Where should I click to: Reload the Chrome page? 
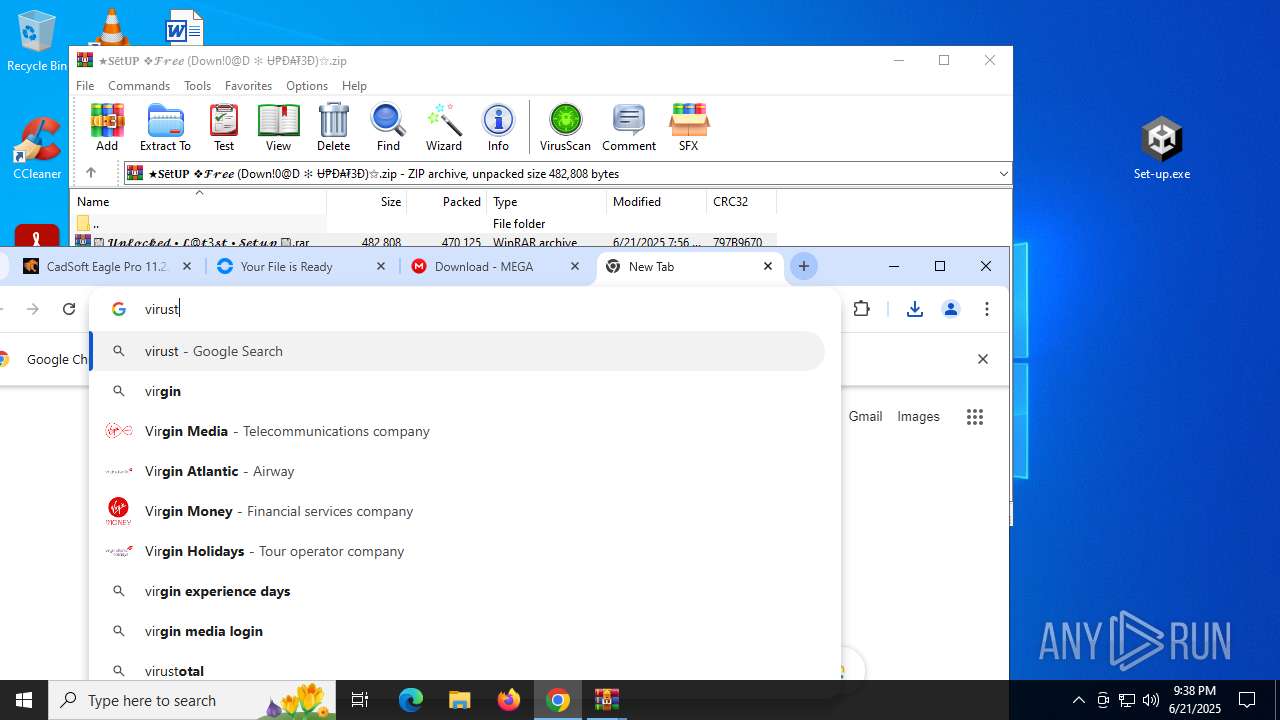(x=69, y=309)
